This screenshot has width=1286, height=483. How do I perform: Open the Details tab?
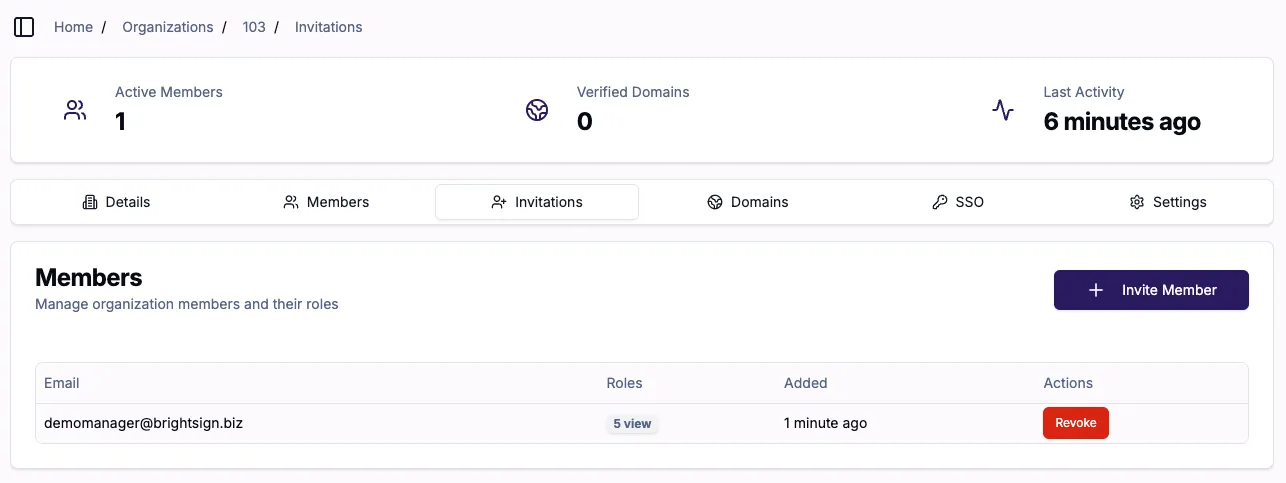click(x=116, y=202)
